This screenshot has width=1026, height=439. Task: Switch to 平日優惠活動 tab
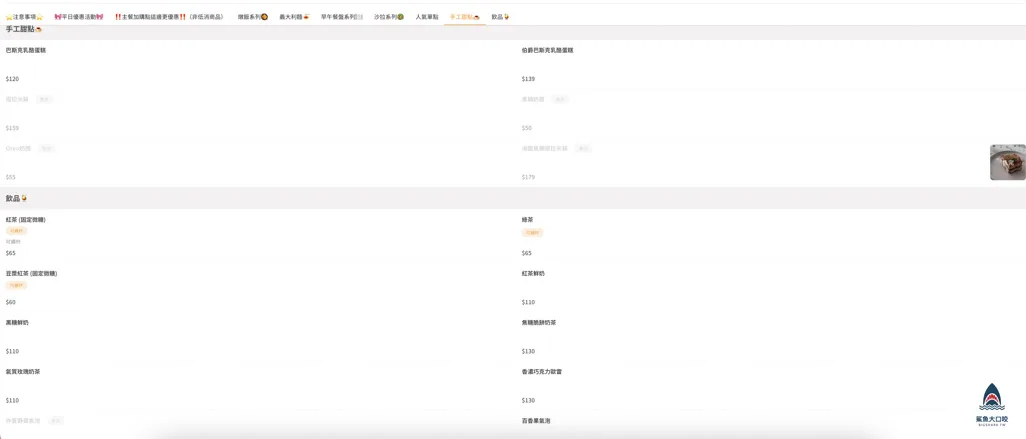click(x=79, y=16)
